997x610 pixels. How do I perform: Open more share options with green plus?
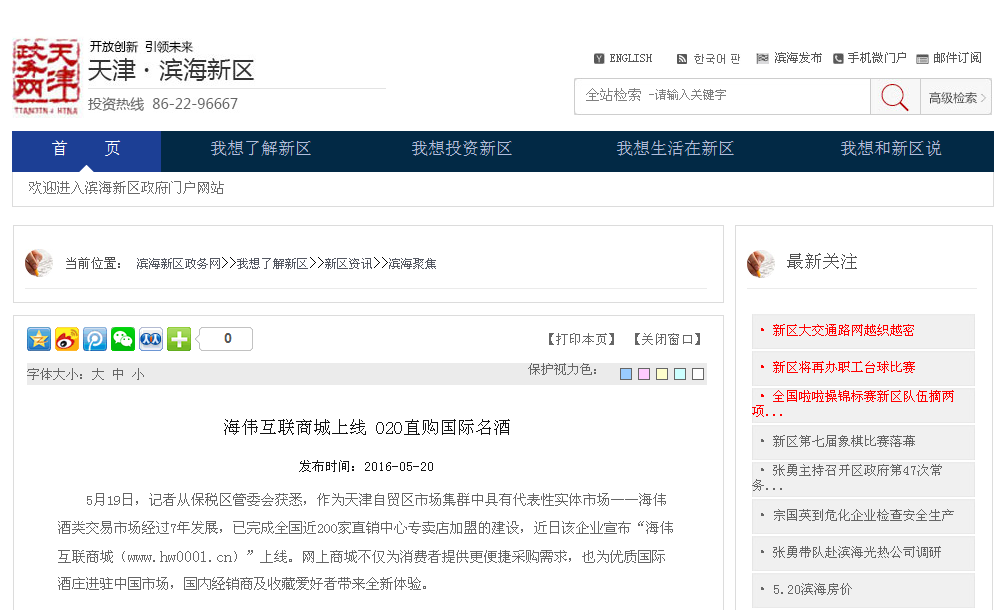tap(179, 339)
